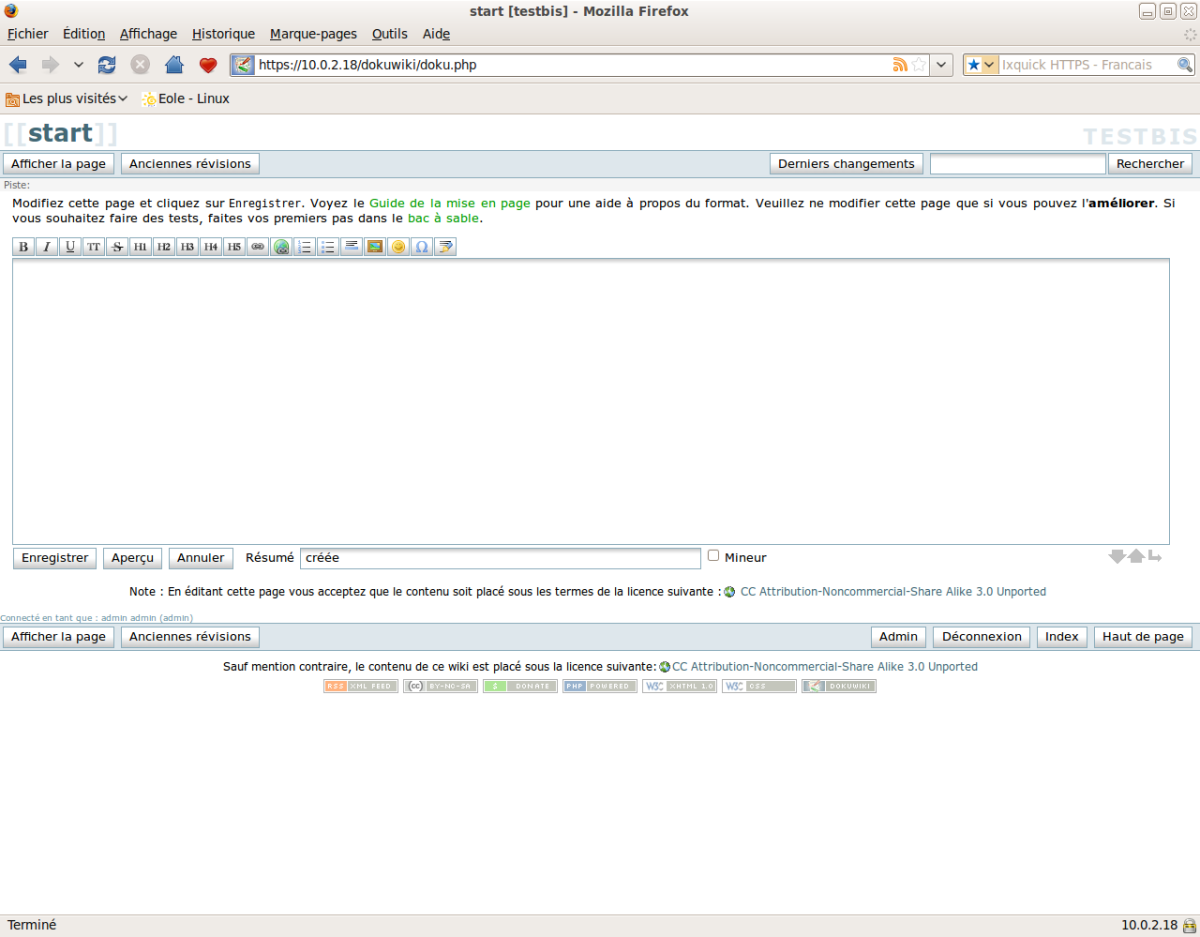
Task: Apply italic formatting in editor toolbar
Action: pyautogui.click(x=46, y=247)
